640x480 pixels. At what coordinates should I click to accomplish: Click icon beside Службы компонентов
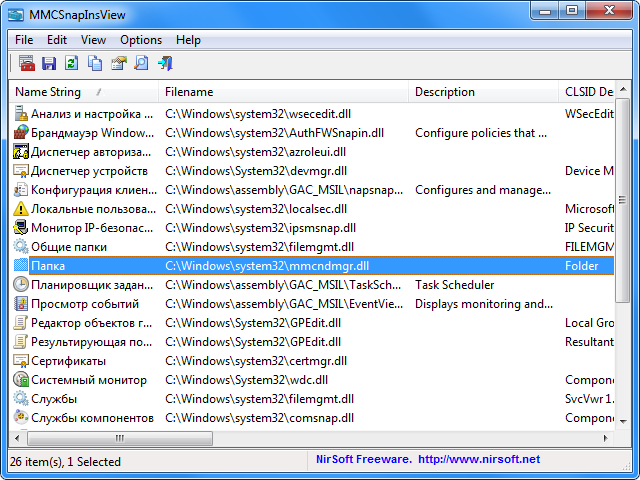(21, 417)
